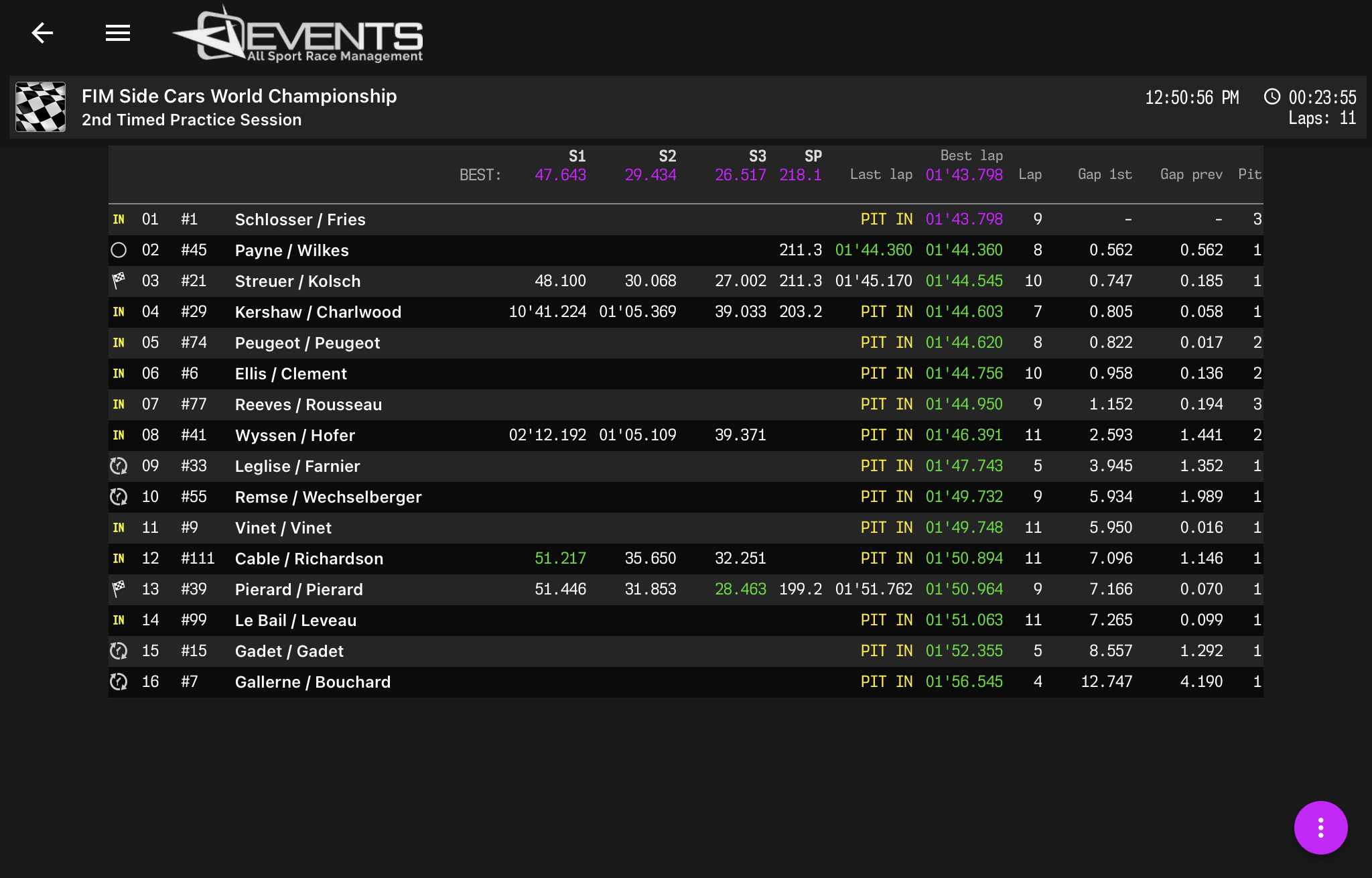The image size is (1372, 878).
Task: Select the Kershaw / Charlwood team name
Action: 318,312
